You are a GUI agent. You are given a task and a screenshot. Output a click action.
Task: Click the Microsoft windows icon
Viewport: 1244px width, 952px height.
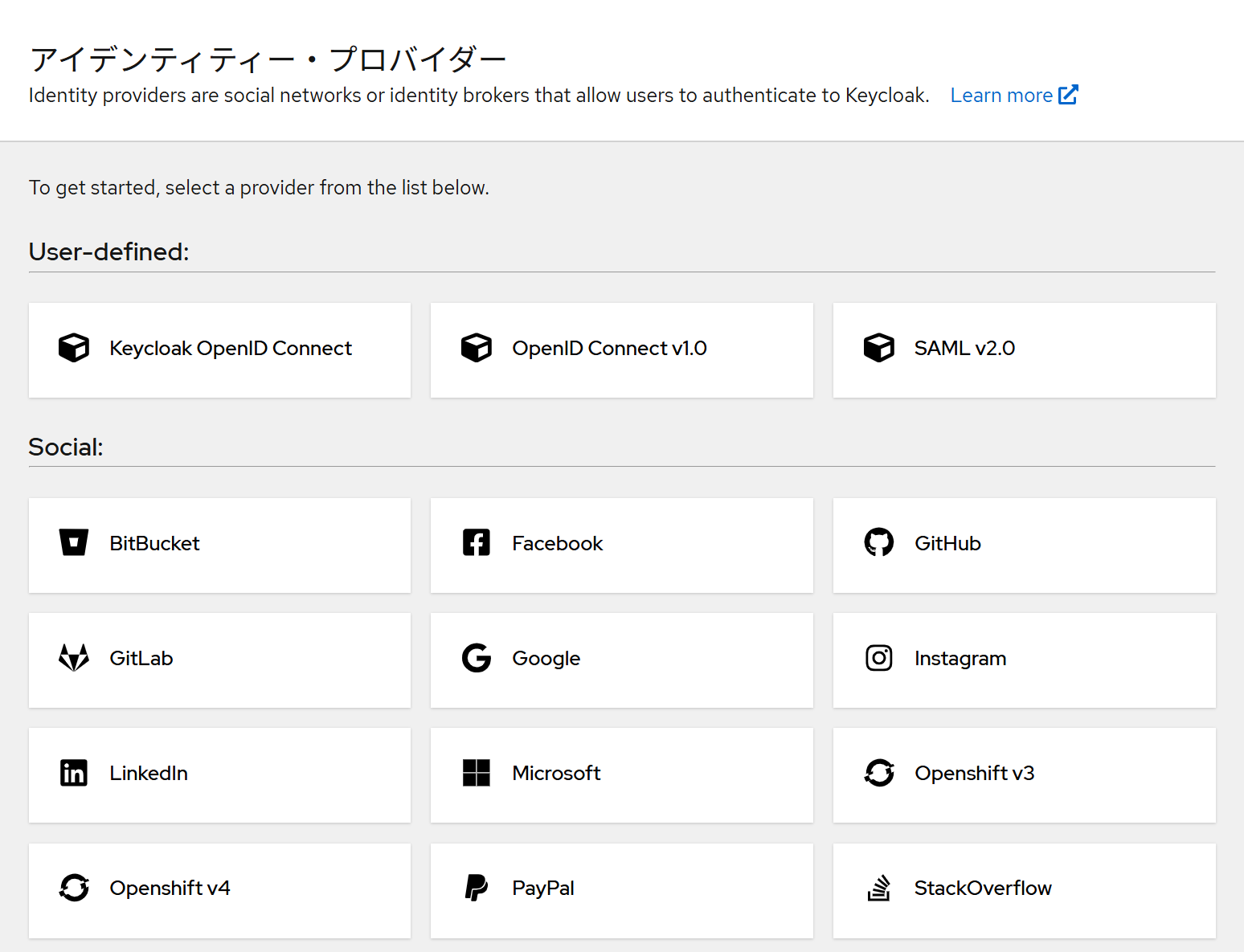click(x=477, y=773)
